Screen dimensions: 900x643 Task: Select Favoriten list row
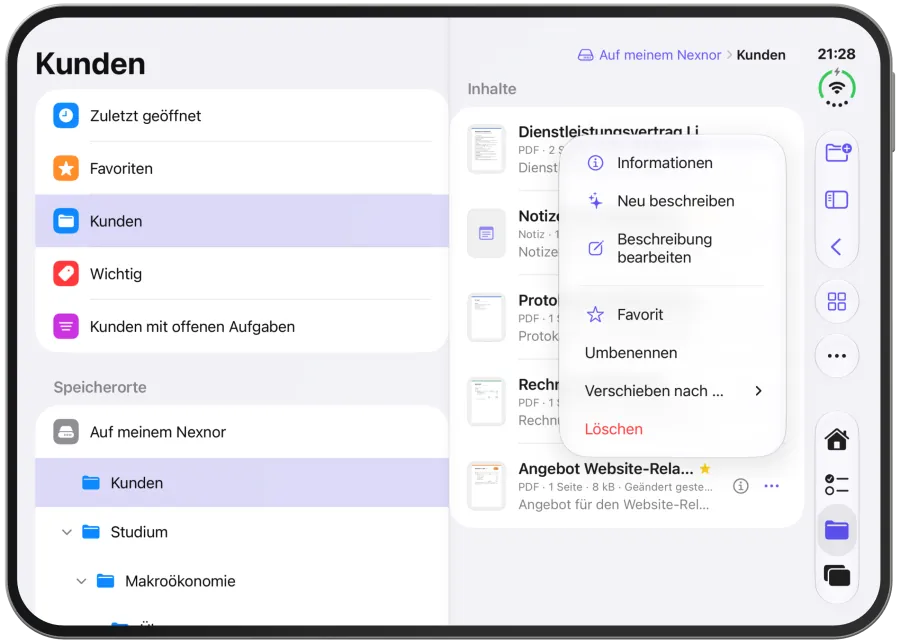click(x=242, y=168)
